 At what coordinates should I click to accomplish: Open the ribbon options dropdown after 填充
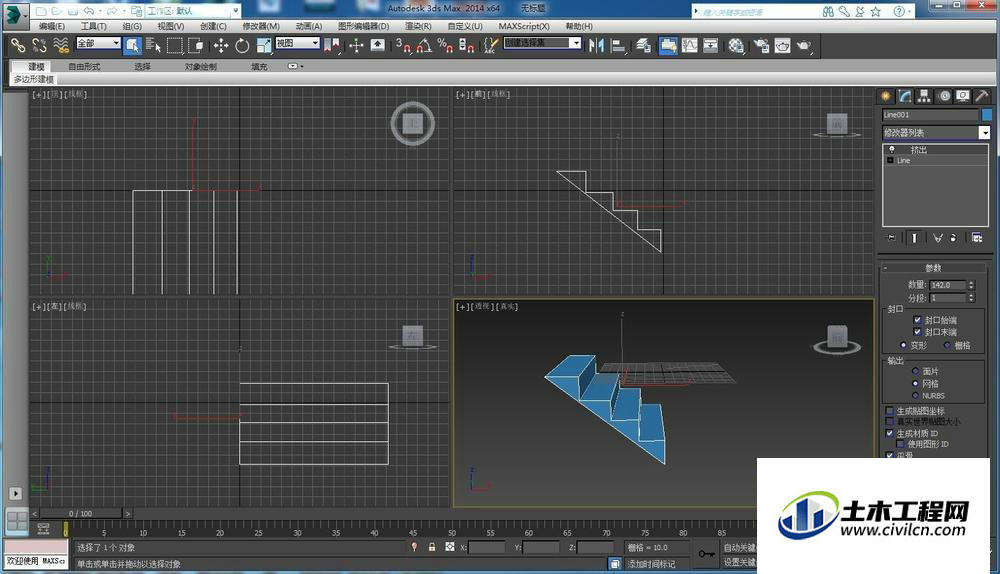tap(294, 66)
